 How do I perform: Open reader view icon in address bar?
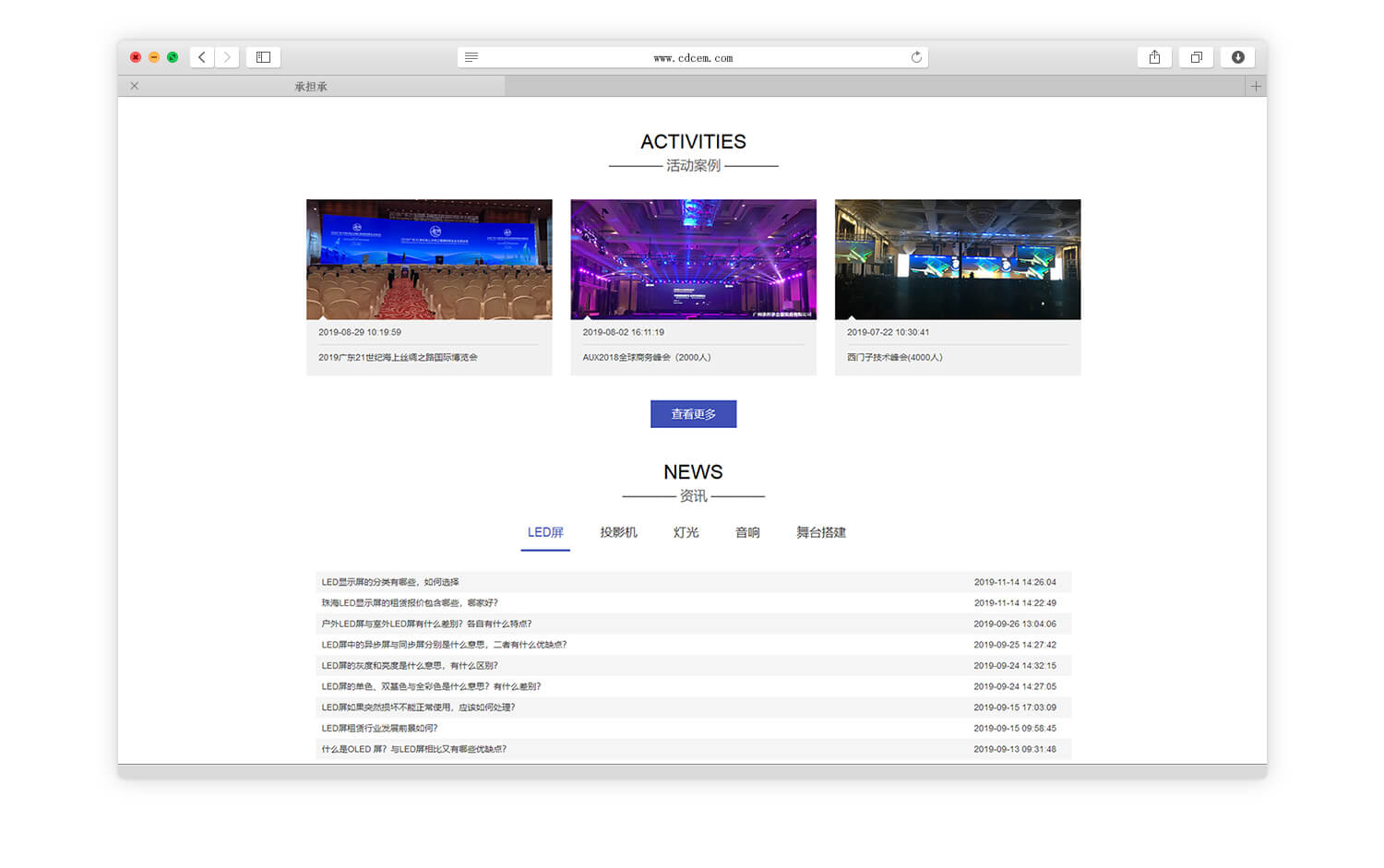click(x=471, y=57)
